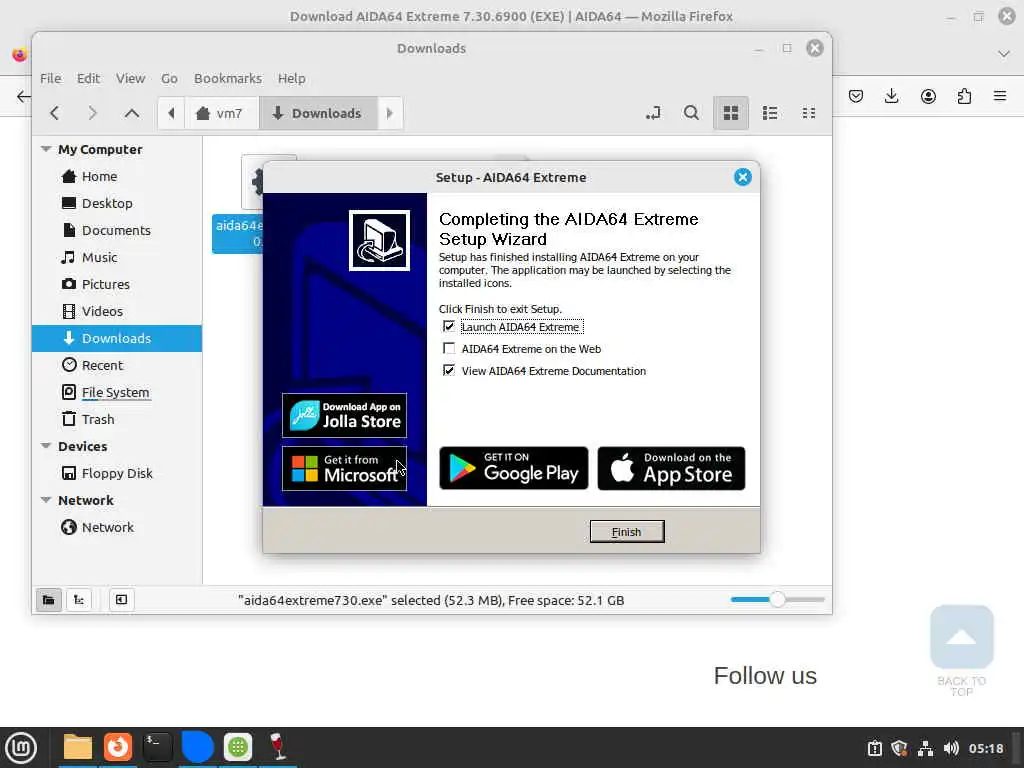Image resolution: width=1024 pixels, height=768 pixels.
Task: Open Files from taskbar
Action: point(77,747)
